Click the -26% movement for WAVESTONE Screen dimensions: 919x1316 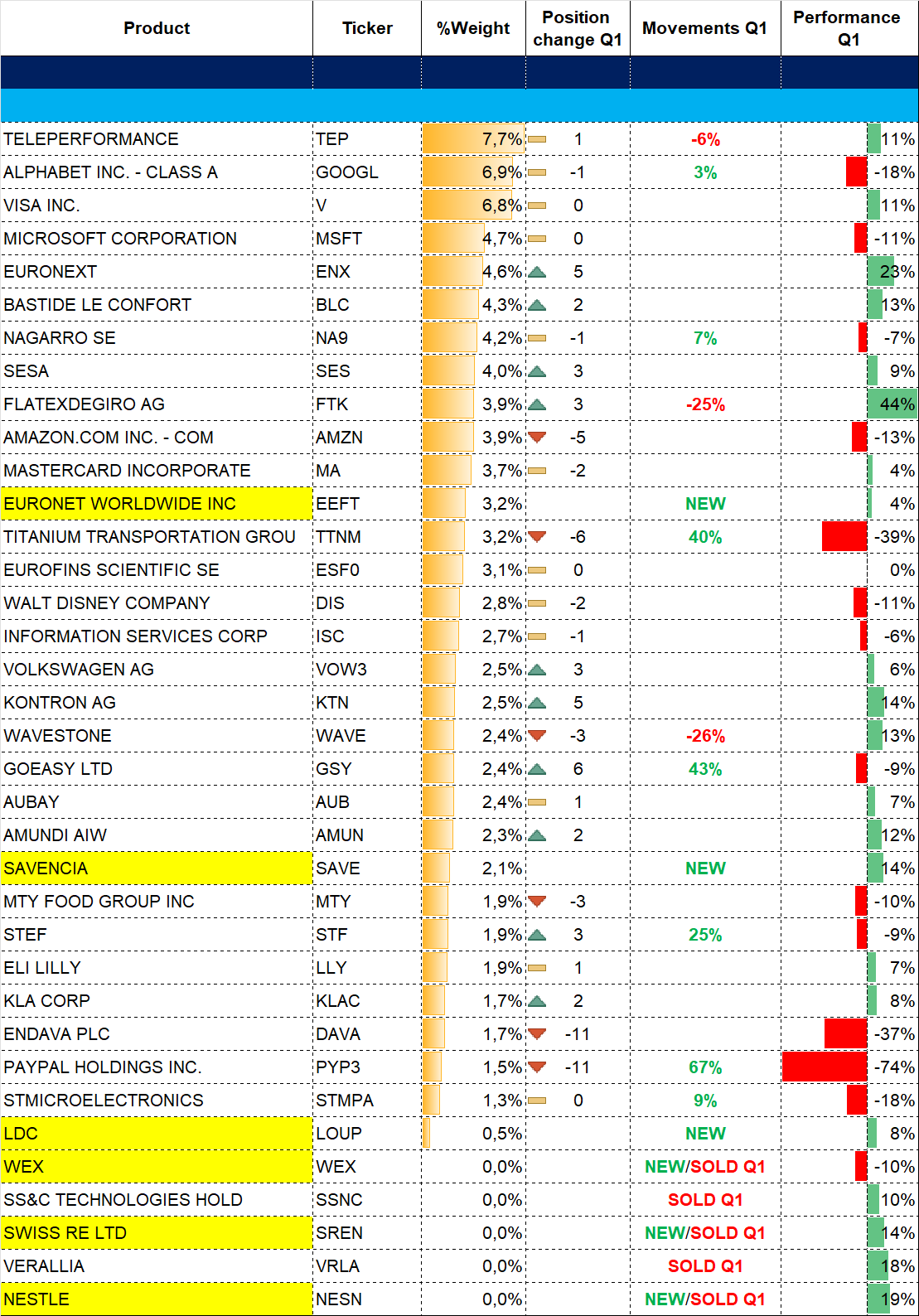coord(705,736)
